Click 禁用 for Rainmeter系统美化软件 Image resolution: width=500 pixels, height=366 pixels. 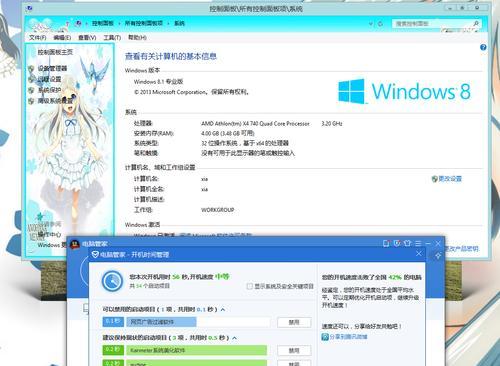[294, 351]
